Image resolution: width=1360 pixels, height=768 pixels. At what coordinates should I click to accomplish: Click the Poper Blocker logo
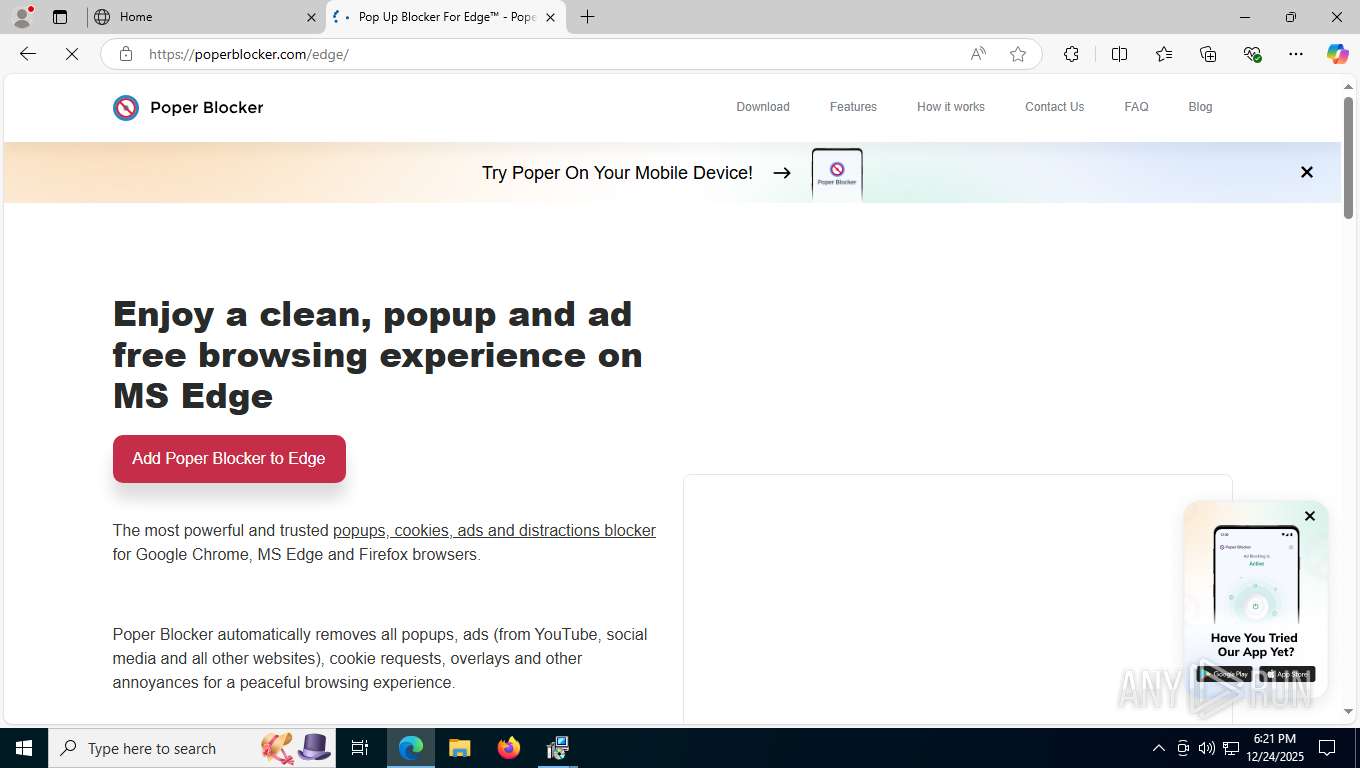pos(188,107)
